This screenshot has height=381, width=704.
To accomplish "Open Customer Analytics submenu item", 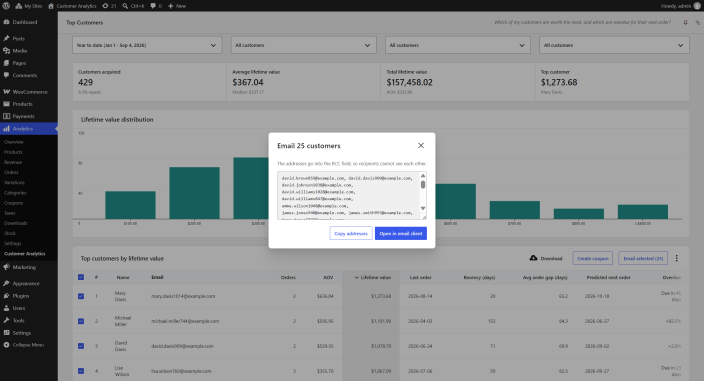I will 25,254.
